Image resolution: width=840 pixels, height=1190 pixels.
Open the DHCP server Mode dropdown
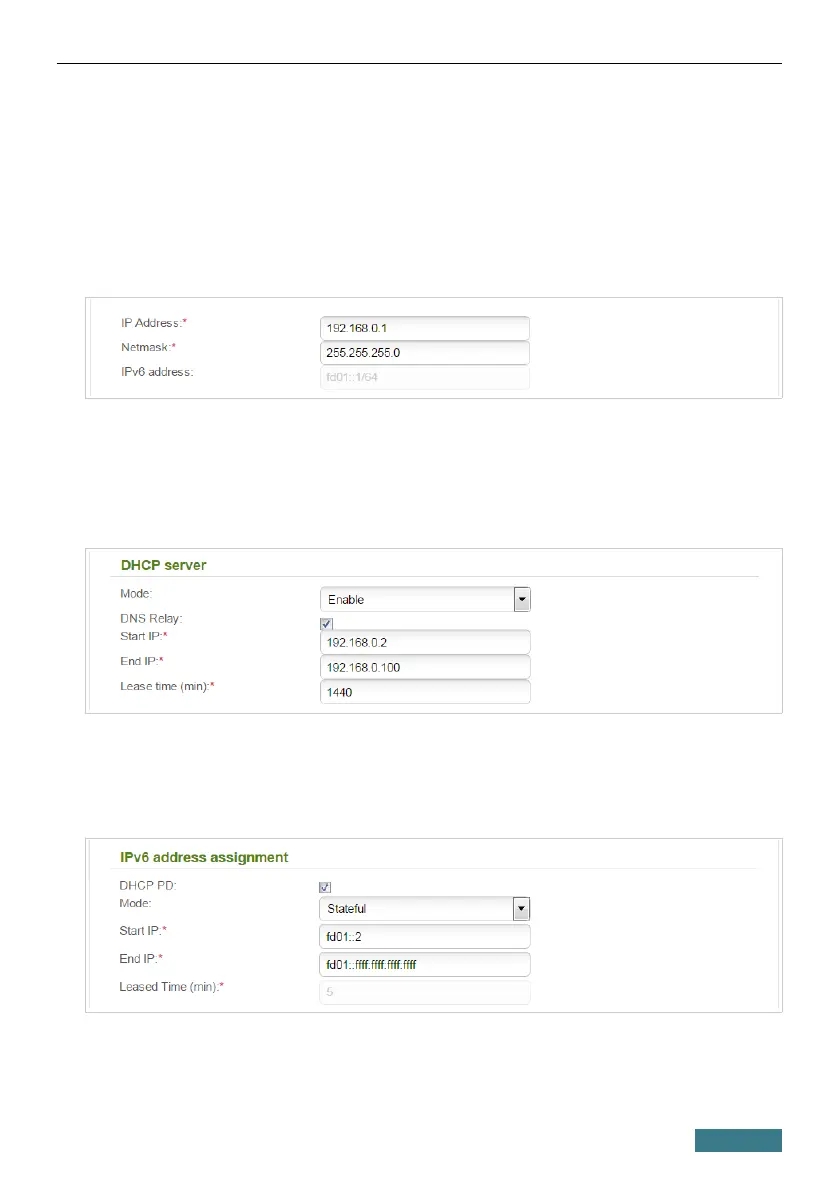424,600
